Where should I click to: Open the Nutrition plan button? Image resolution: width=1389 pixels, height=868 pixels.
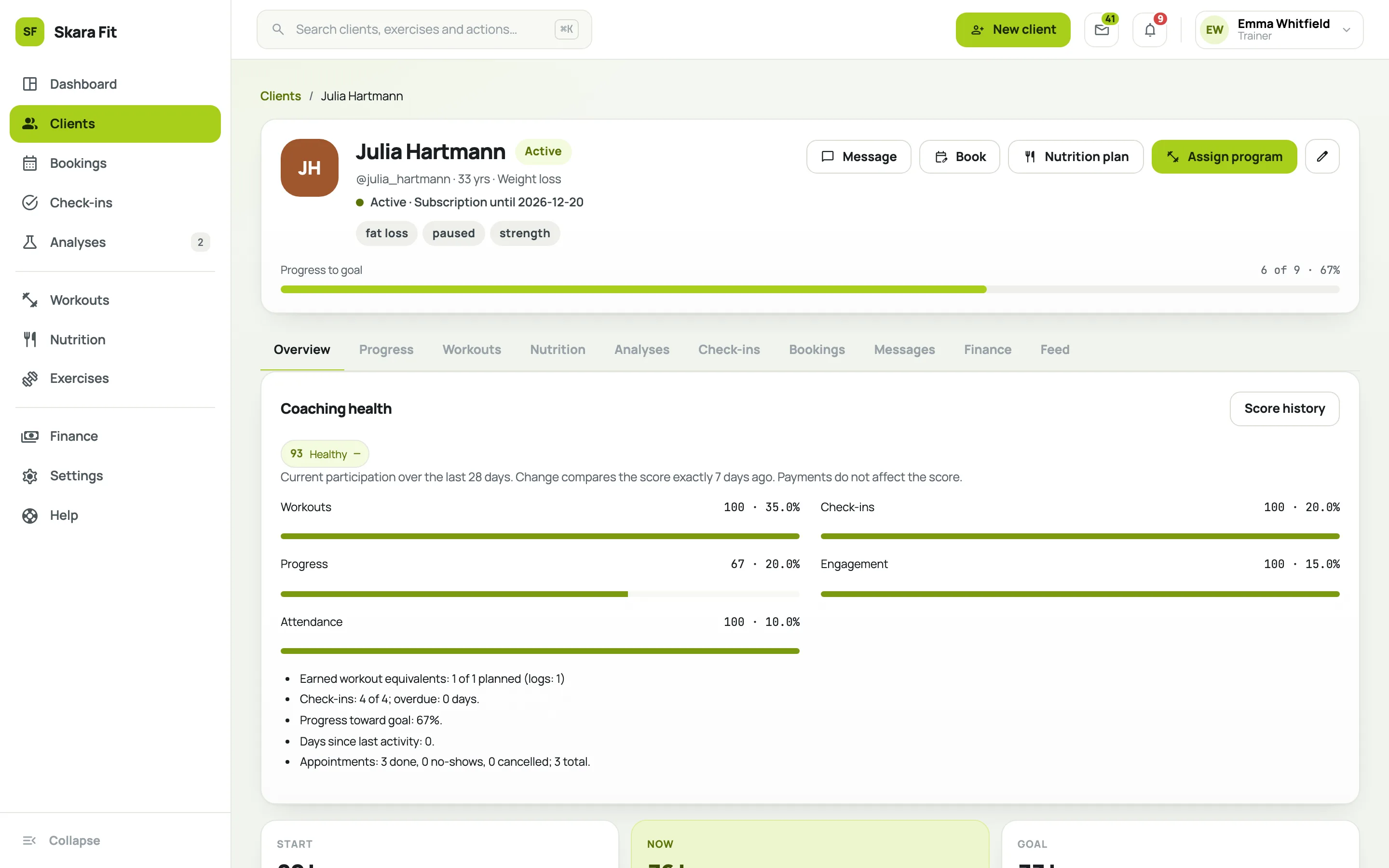(1075, 156)
